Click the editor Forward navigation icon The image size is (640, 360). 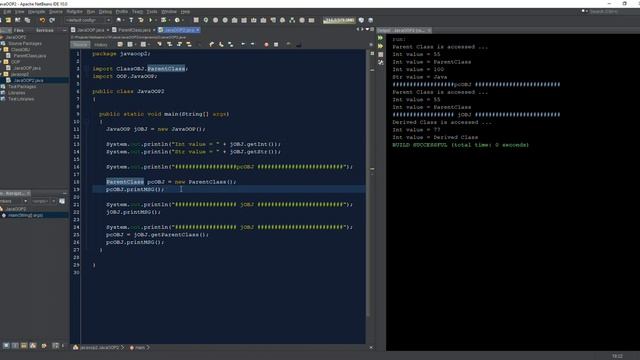[x=143, y=44]
